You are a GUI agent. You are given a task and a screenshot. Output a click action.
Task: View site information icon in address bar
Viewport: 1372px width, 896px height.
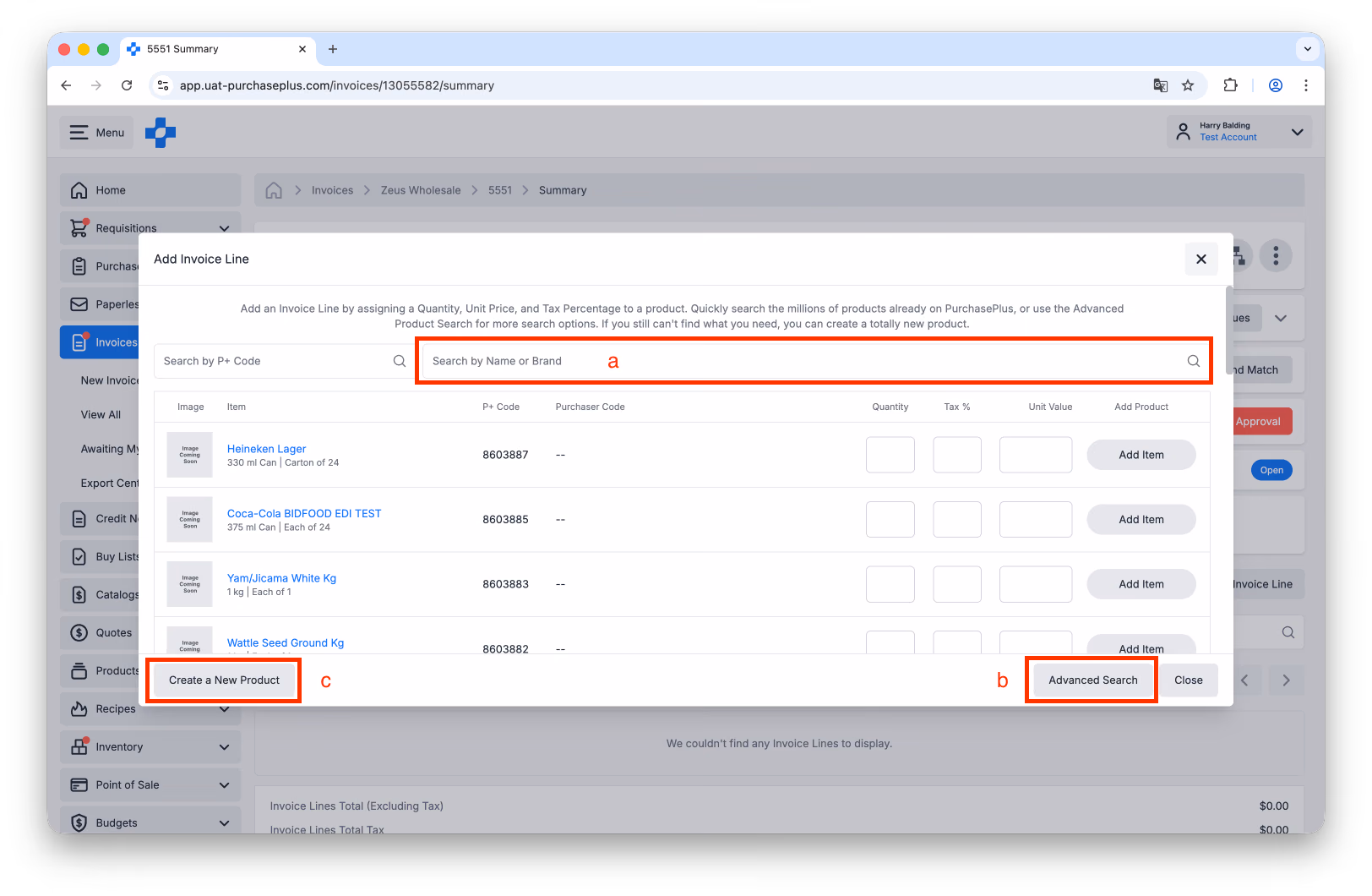pyautogui.click(x=164, y=85)
